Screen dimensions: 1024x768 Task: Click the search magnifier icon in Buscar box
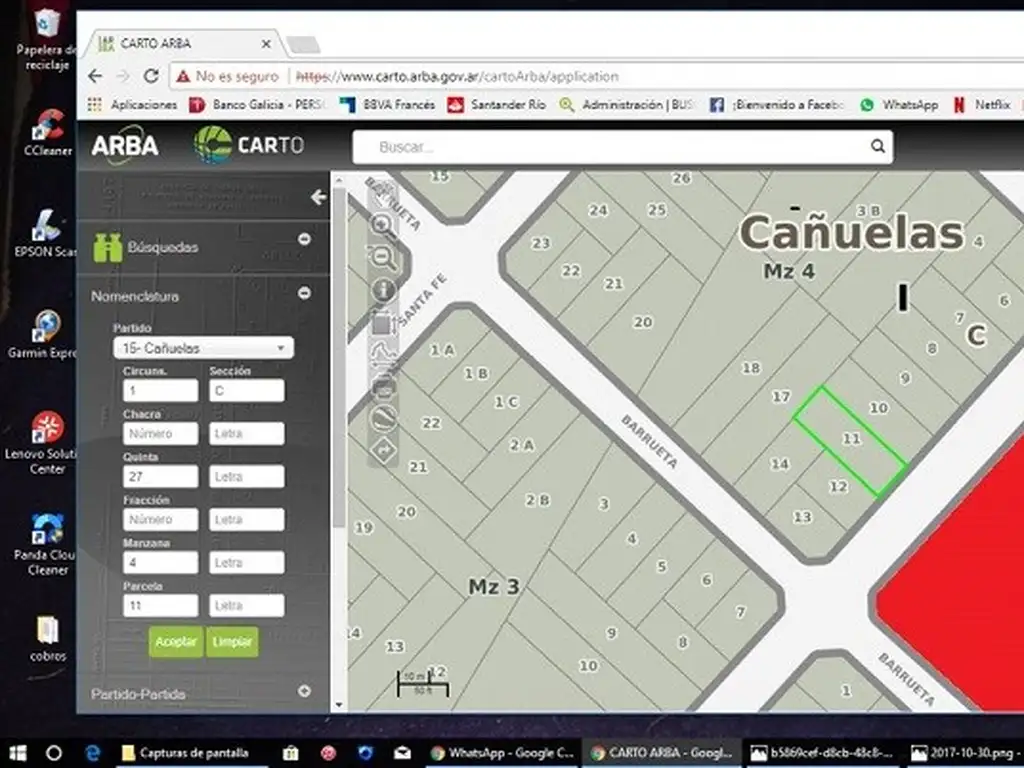point(877,147)
